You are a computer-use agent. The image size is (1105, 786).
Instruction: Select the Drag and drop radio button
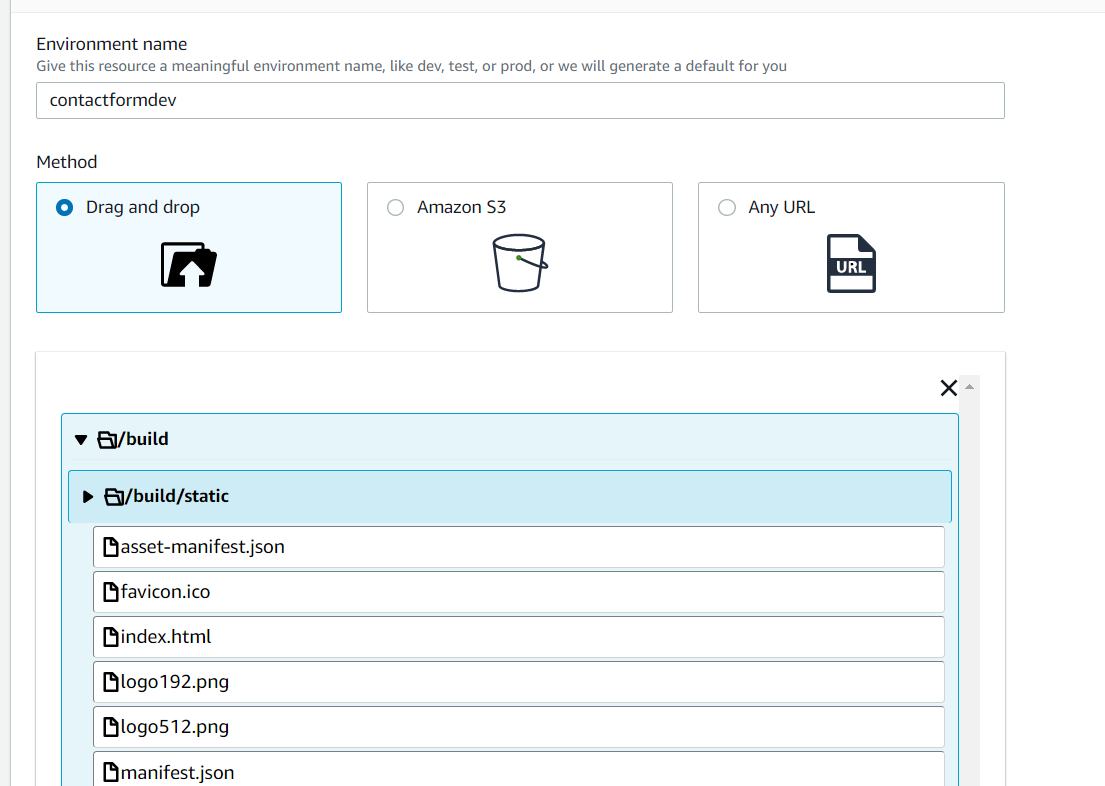64,207
